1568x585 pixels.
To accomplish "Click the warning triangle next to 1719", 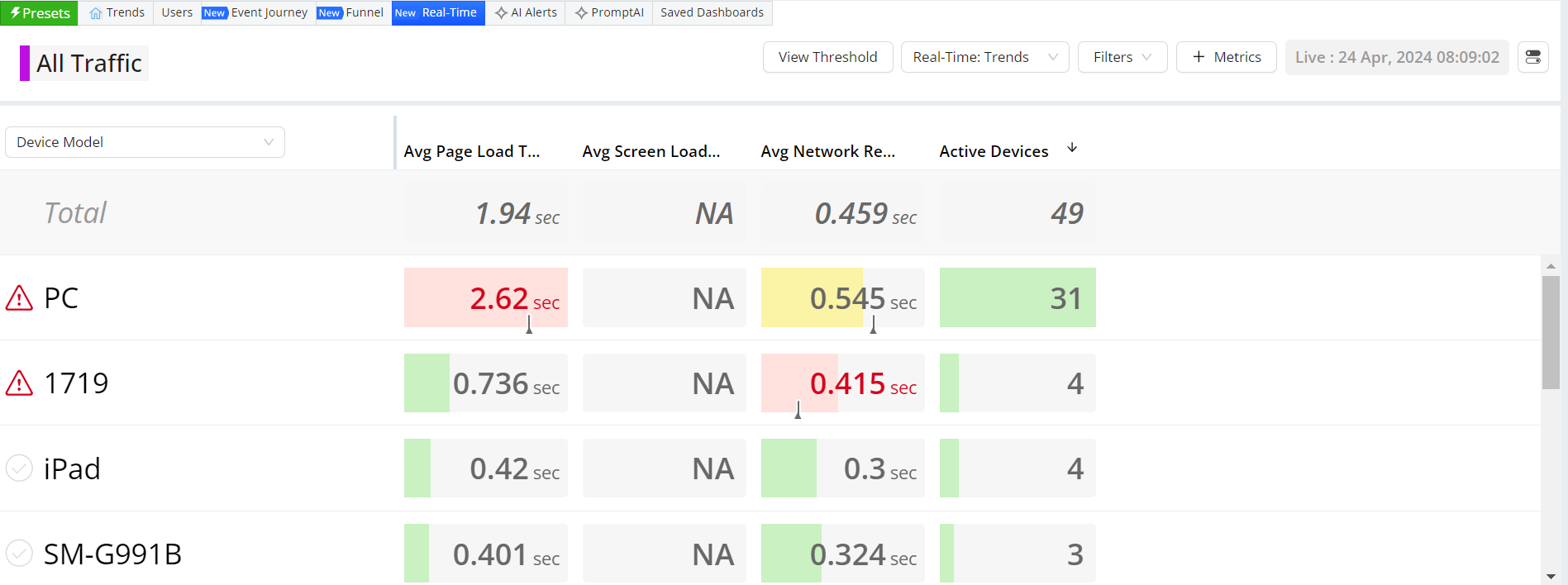I will coord(19,383).
